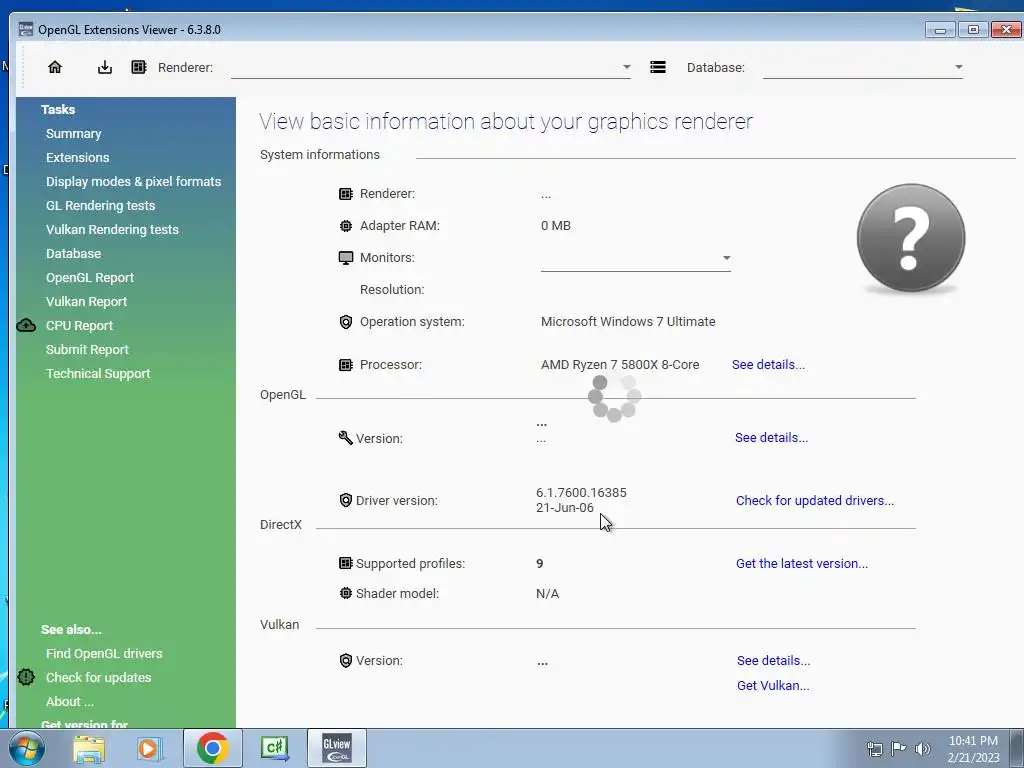Open File Explorer from taskbar
This screenshot has width=1024, height=768.
tap(88, 748)
